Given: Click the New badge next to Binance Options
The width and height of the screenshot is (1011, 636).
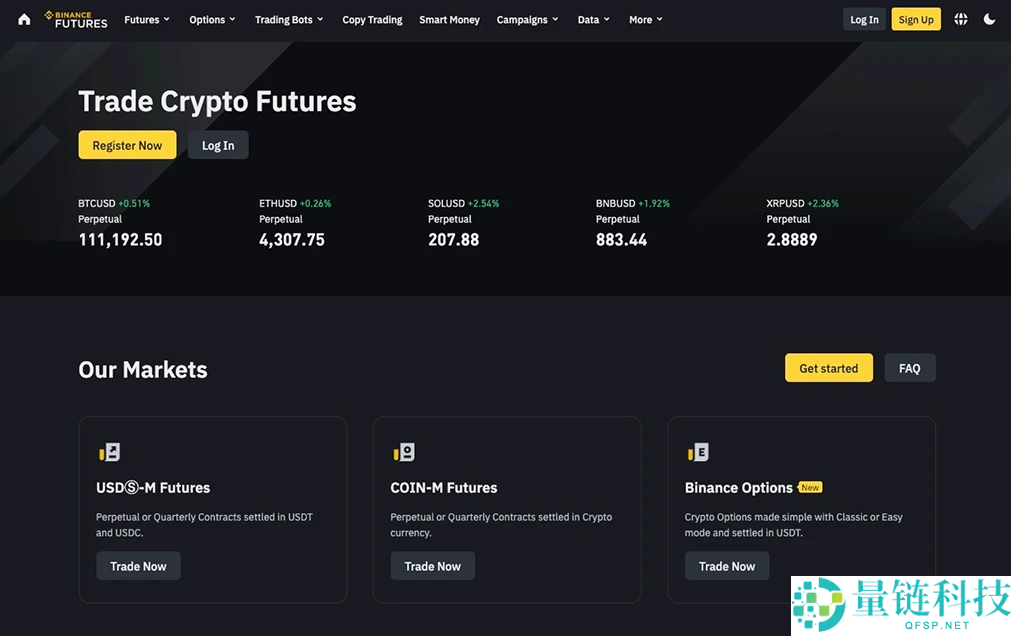Looking at the screenshot, I should (x=810, y=487).
